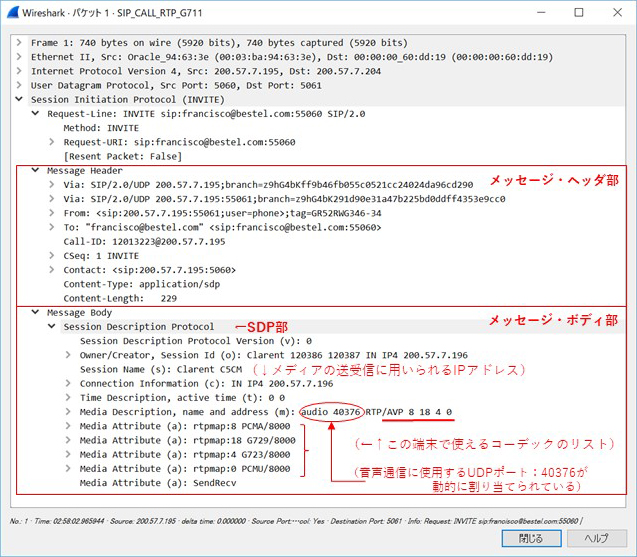637x557 pixels.
Task: Expand the From header row
Action: pos(52,213)
